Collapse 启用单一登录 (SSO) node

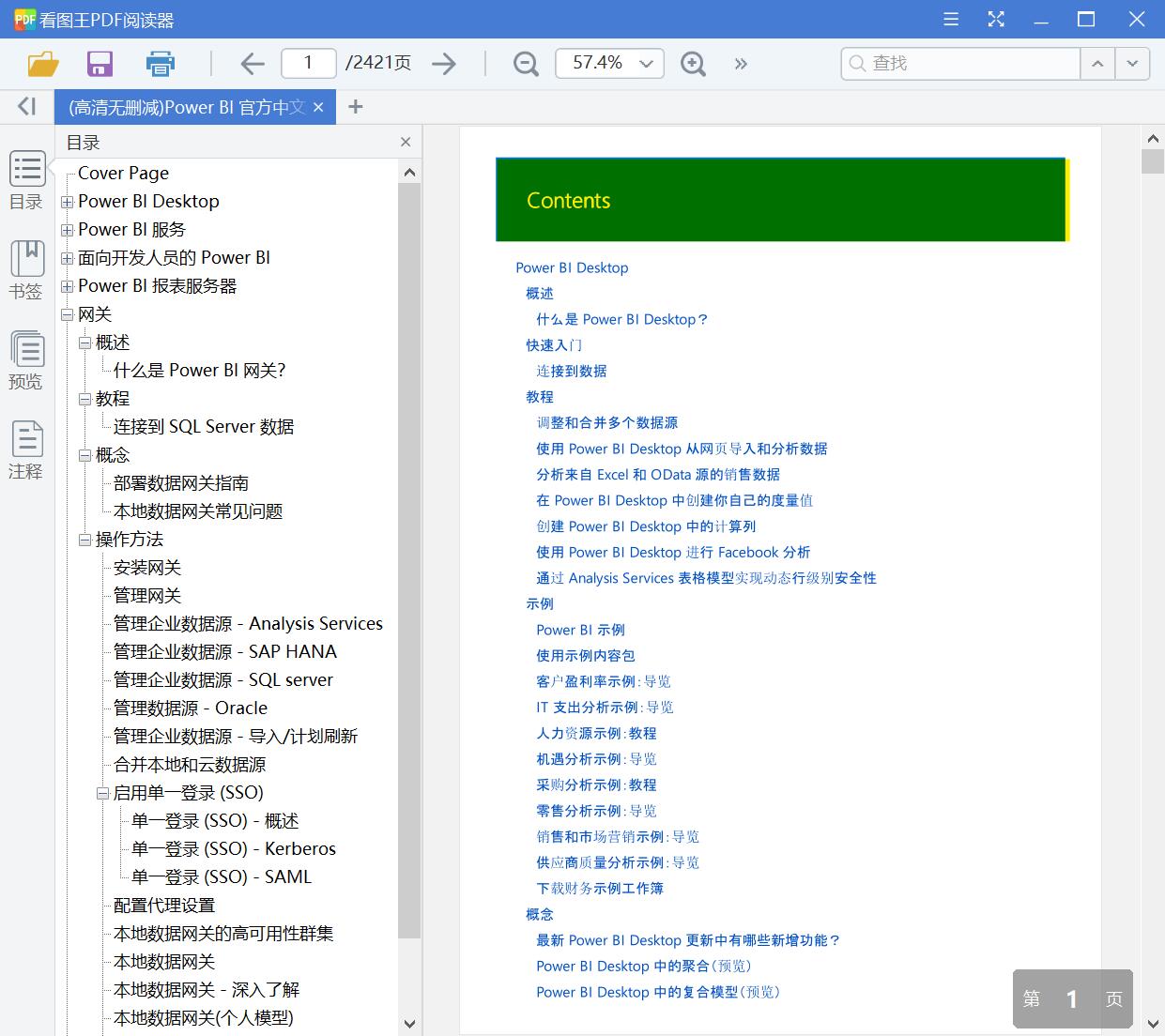click(102, 793)
